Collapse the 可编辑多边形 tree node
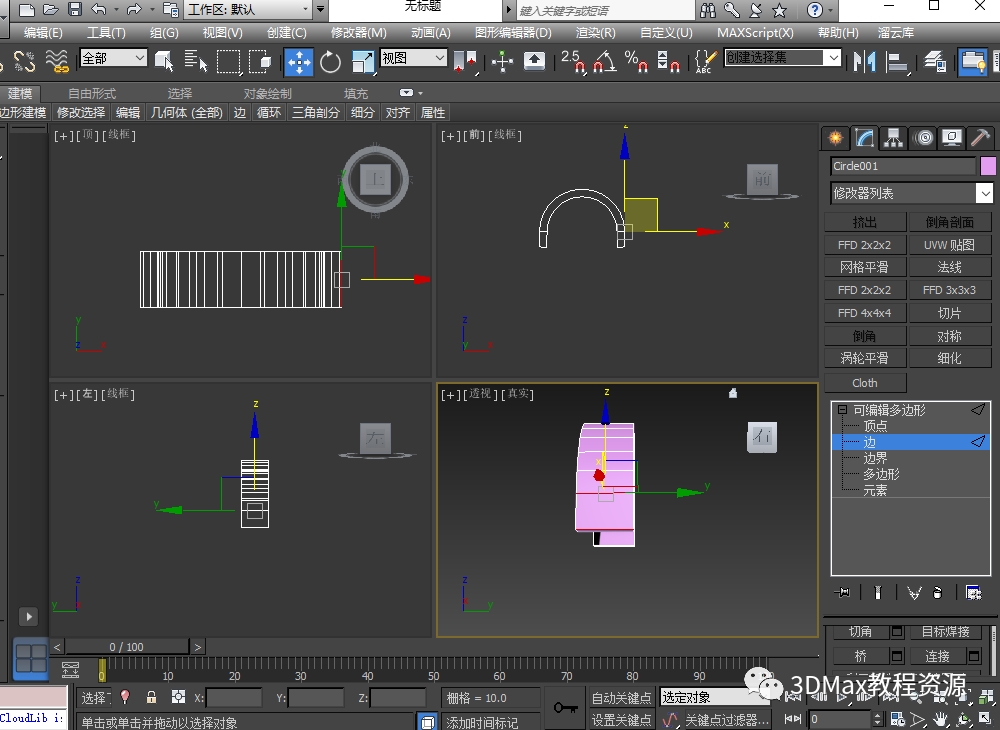The height and width of the screenshot is (730, 1000). coord(843,410)
